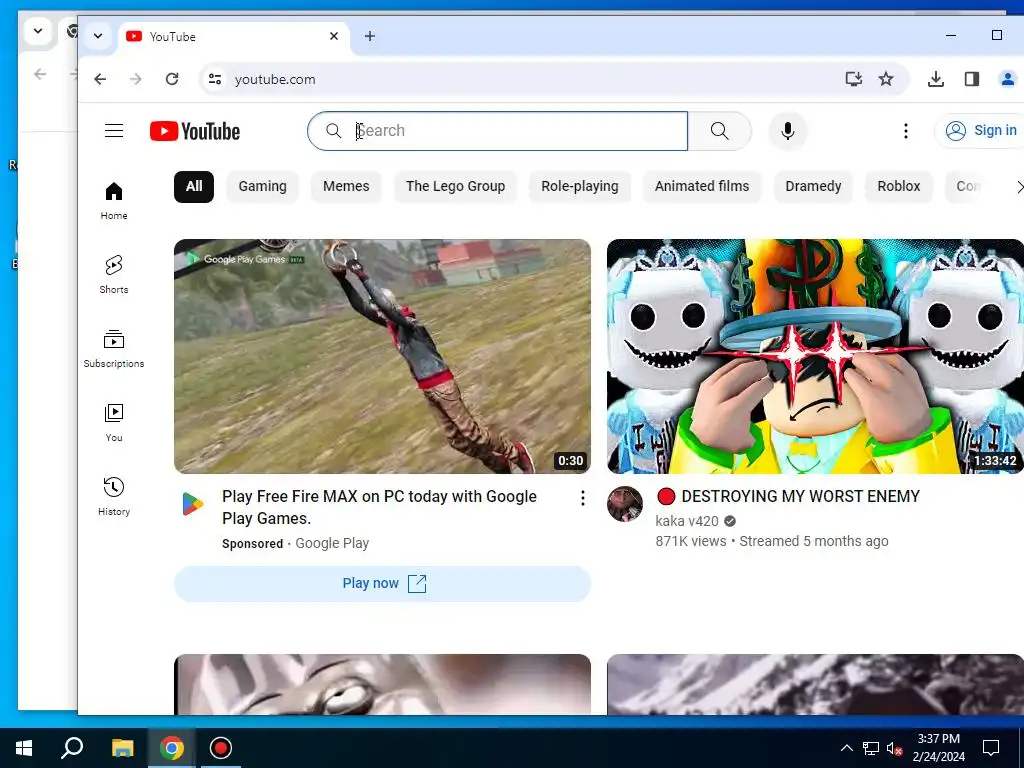
Task: Click the install app icon in address bar
Action: pyautogui.click(x=854, y=79)
